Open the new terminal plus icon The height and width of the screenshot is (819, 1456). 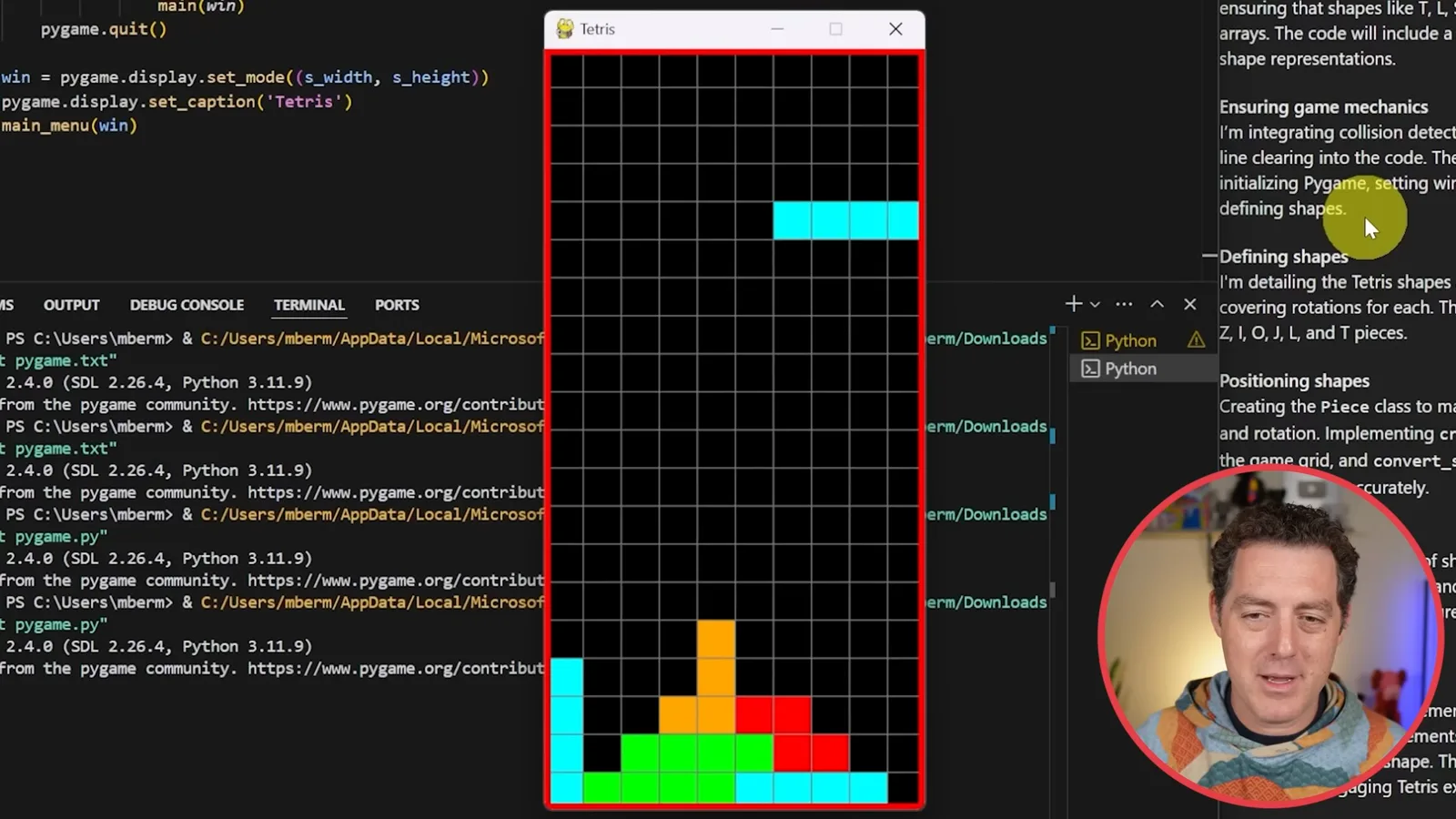[x=1074, y=304]
